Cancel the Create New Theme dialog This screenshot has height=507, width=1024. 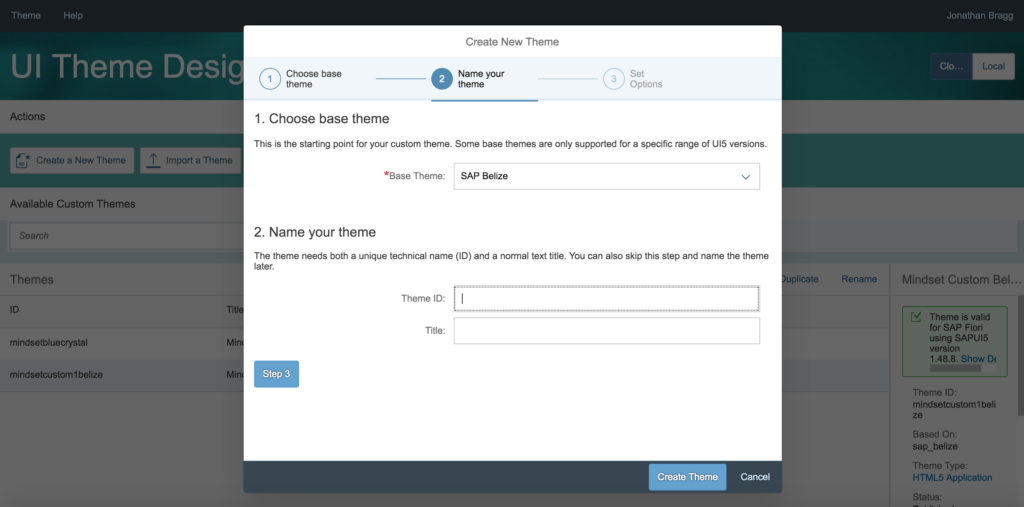click(755, 477)
